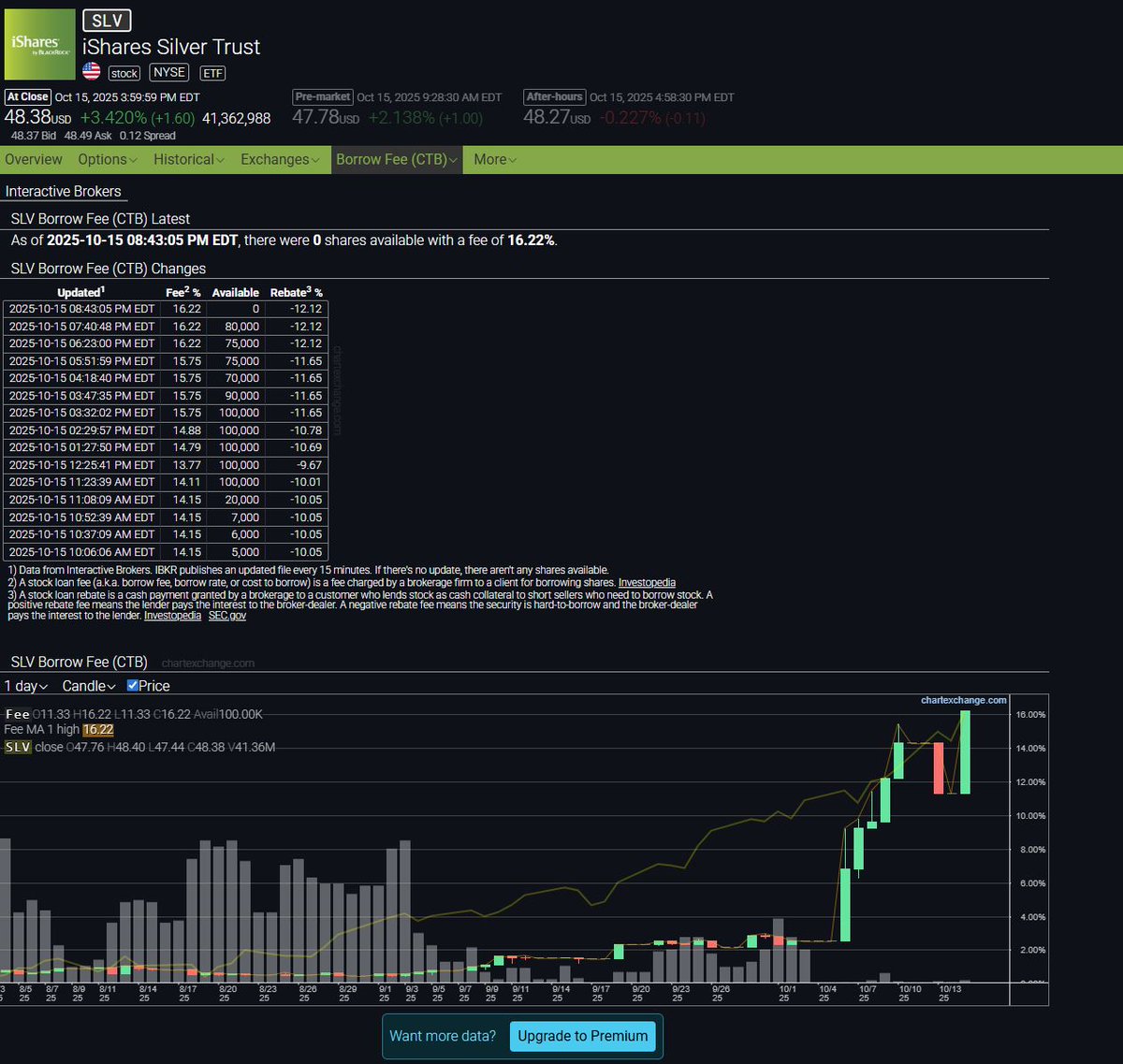Select row 2025-10-15 03:47:35 PM EDT
The height and width of the screenshot is (1064, 1123).
(167, 396)
